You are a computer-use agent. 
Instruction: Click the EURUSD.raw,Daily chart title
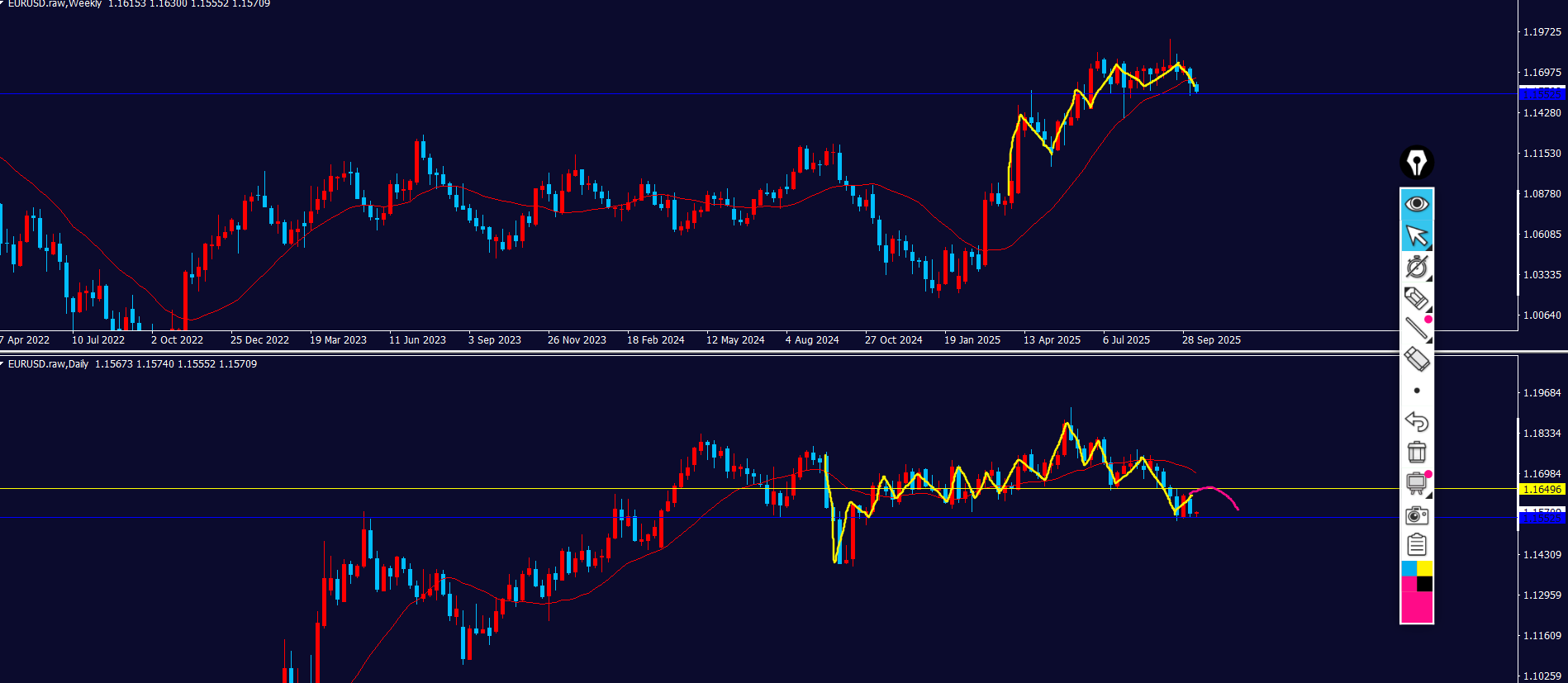pyautogui.click(x=48, y=364)
